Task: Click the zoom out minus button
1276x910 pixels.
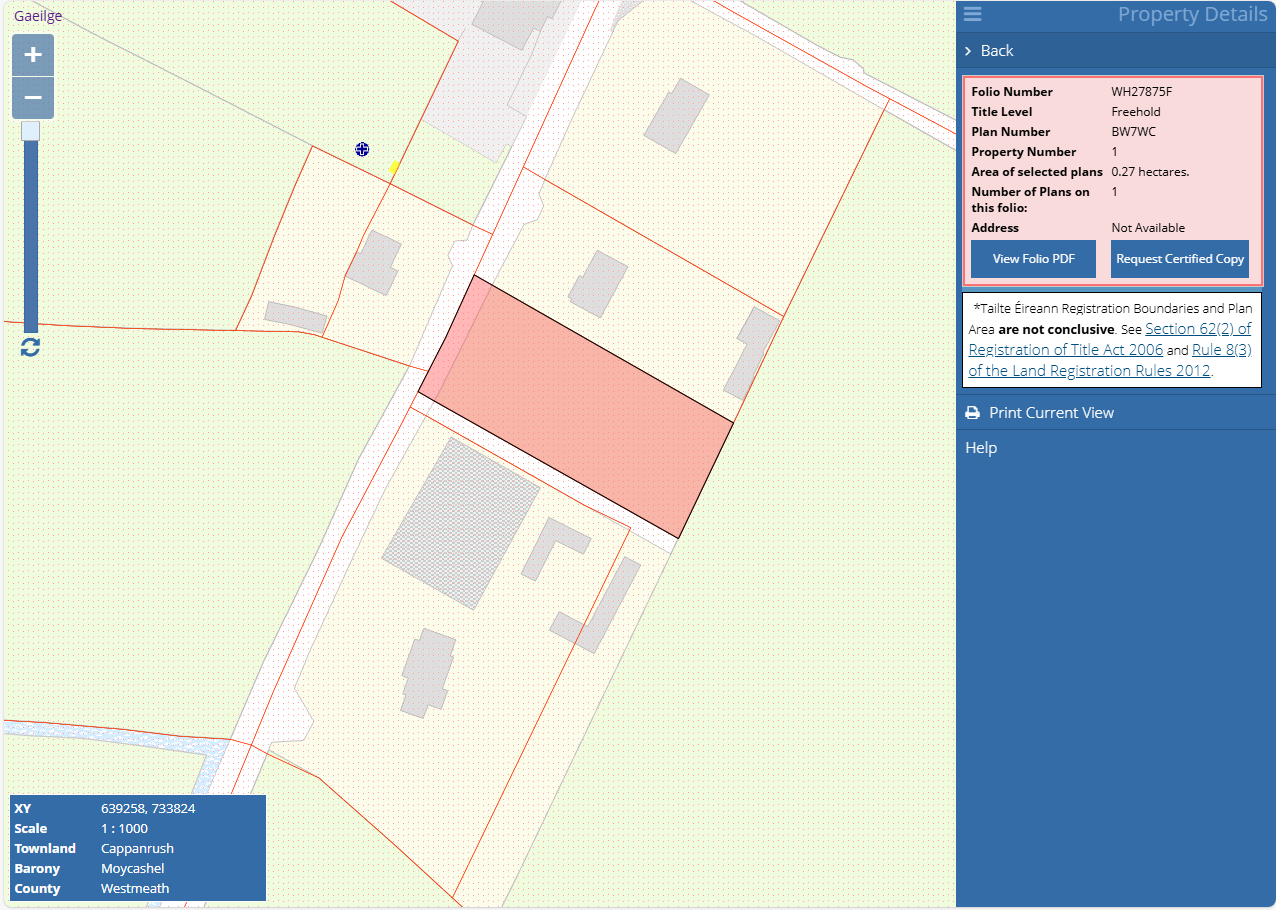Action: (32, 98)
